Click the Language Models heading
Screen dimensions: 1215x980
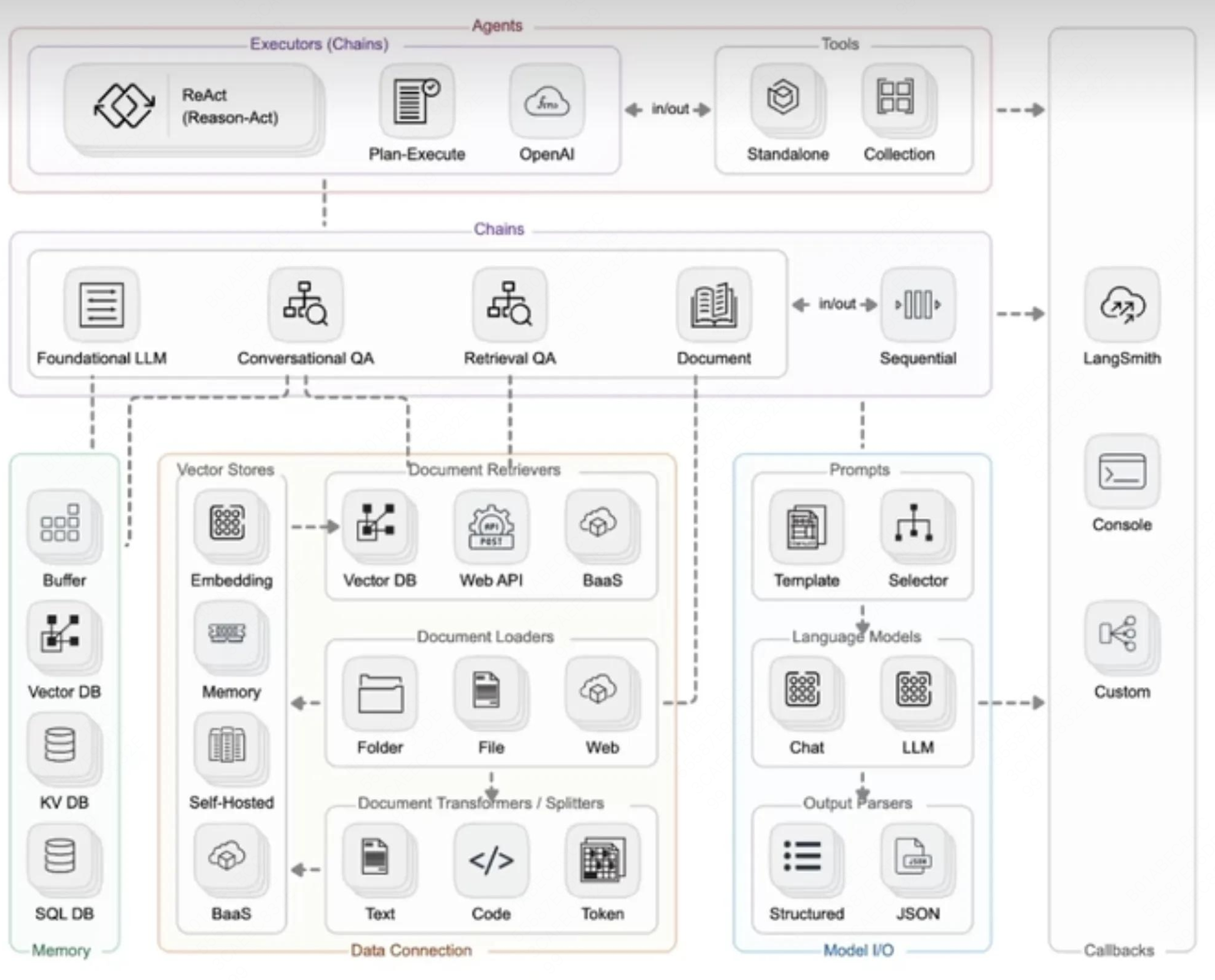856,636
